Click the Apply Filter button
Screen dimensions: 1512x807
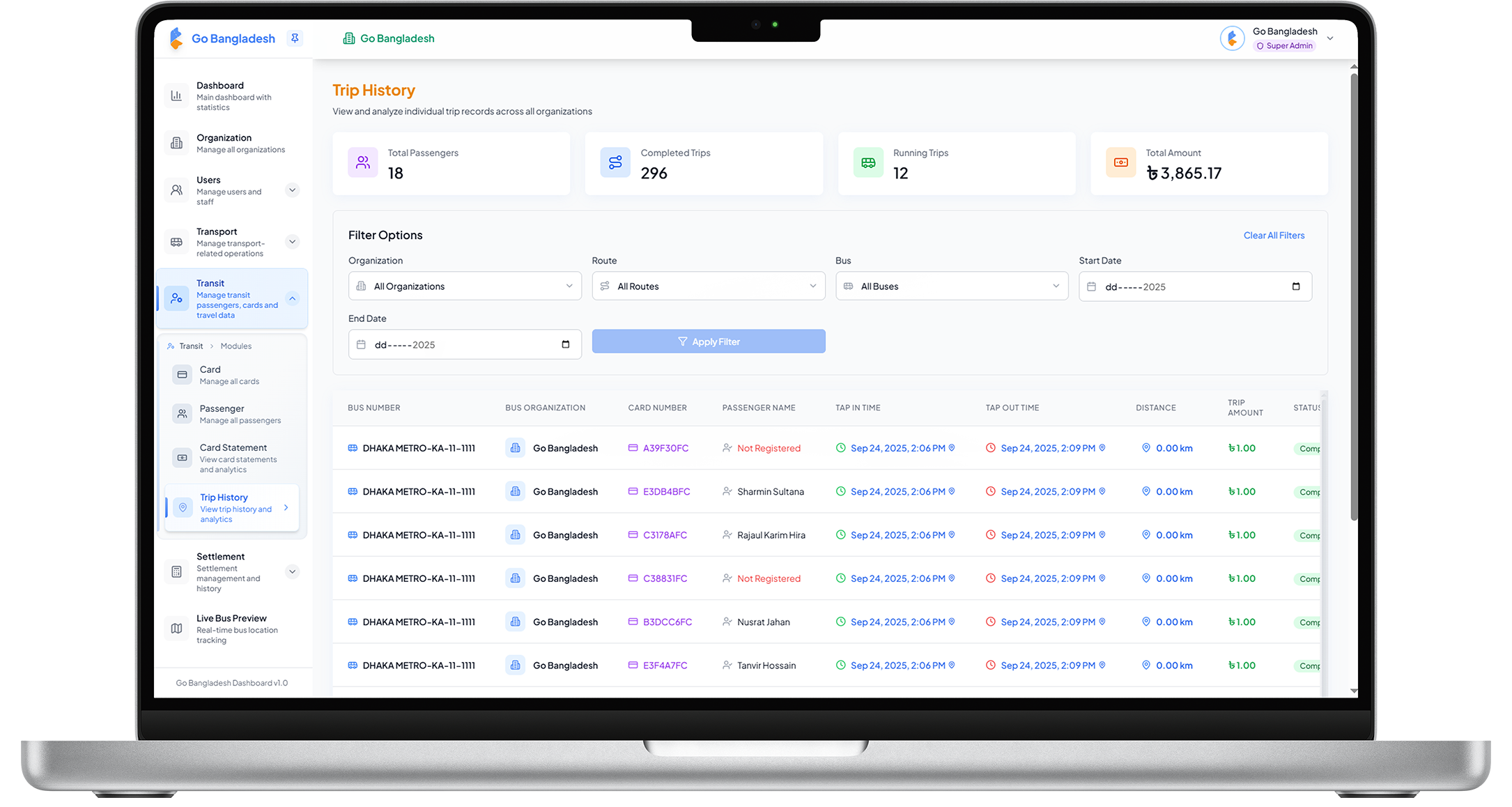(x=709, y=341)
